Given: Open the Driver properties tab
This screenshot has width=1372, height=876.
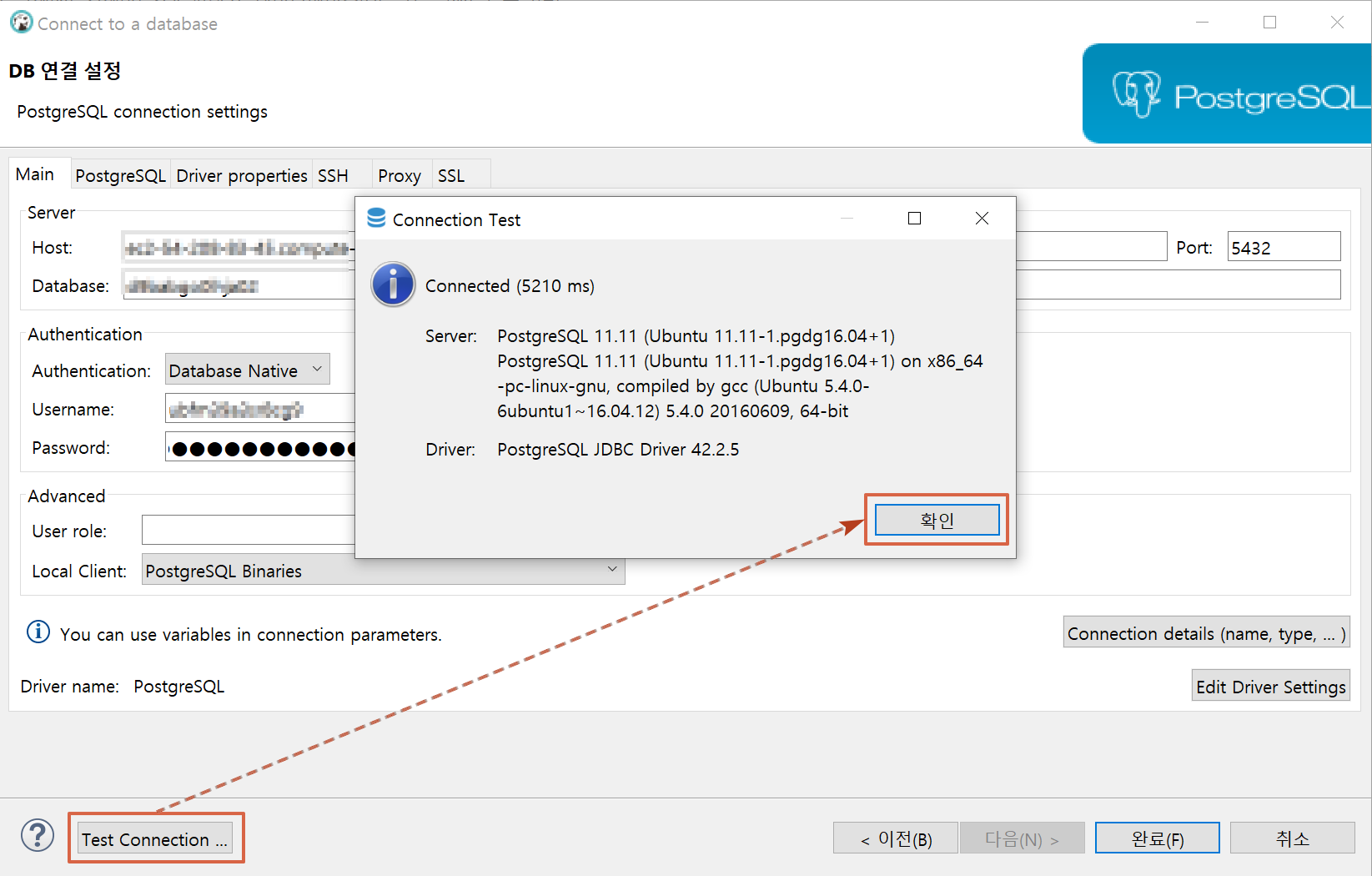Looking at the screenshot, I should click(242, 175).
